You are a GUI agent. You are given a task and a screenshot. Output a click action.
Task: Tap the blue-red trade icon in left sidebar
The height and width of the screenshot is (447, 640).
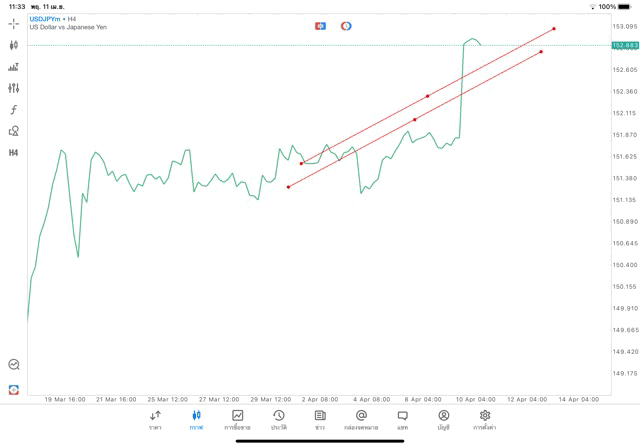pos(14,389)
